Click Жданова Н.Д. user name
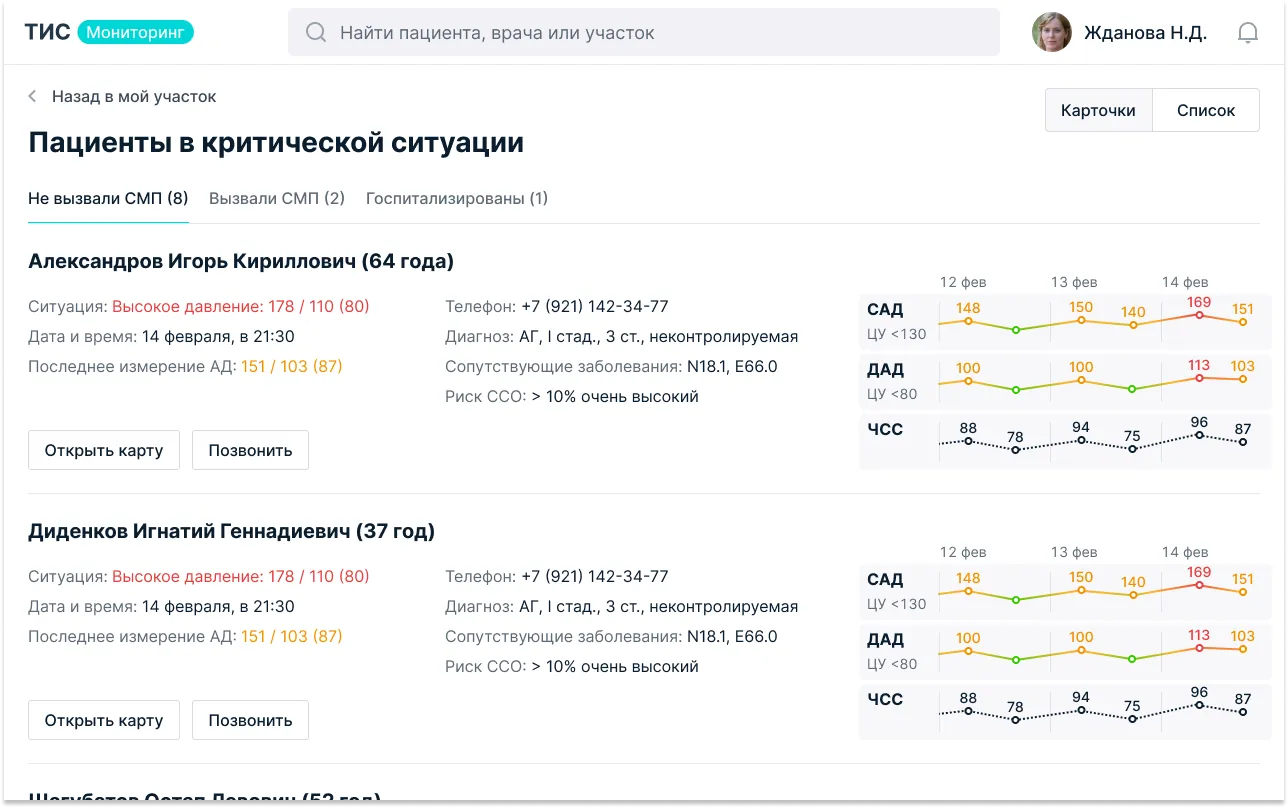The width and height of the screenshot is (1288, 808). point(1146,33)
